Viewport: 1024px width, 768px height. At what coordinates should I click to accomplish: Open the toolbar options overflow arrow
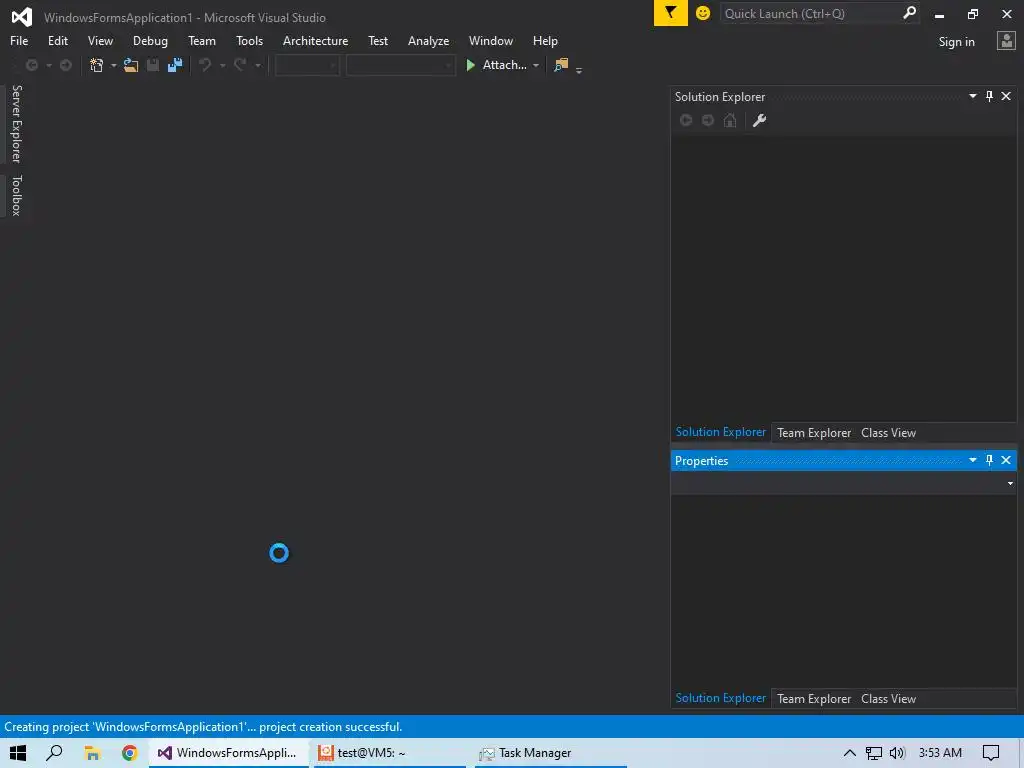579,69
